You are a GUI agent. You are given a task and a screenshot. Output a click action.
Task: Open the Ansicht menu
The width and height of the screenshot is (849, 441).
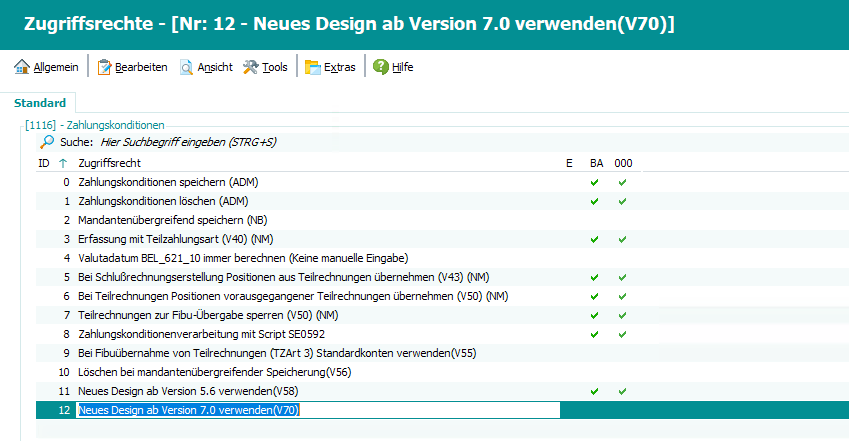[215, 67]
